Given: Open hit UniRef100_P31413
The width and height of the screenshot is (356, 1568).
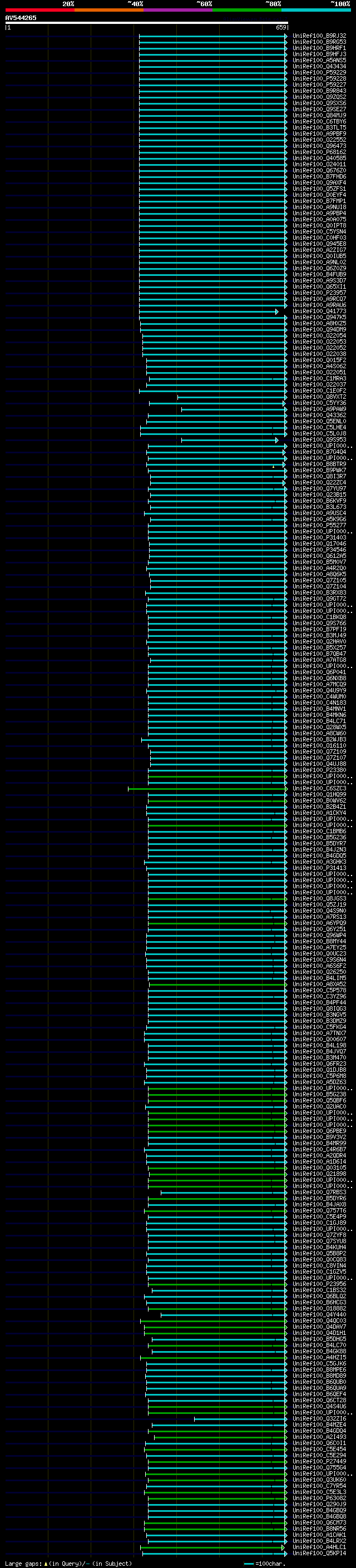Looking at the screenshot, I should 319,869.
